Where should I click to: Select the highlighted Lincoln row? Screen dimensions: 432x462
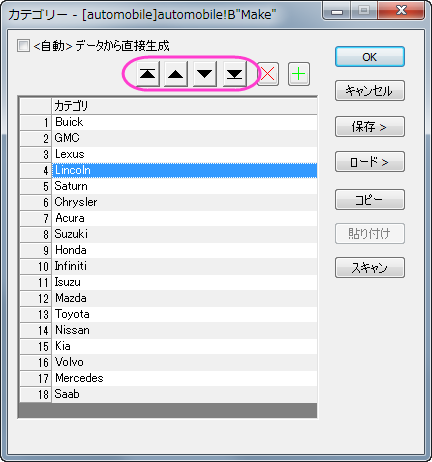coord(184,170)
